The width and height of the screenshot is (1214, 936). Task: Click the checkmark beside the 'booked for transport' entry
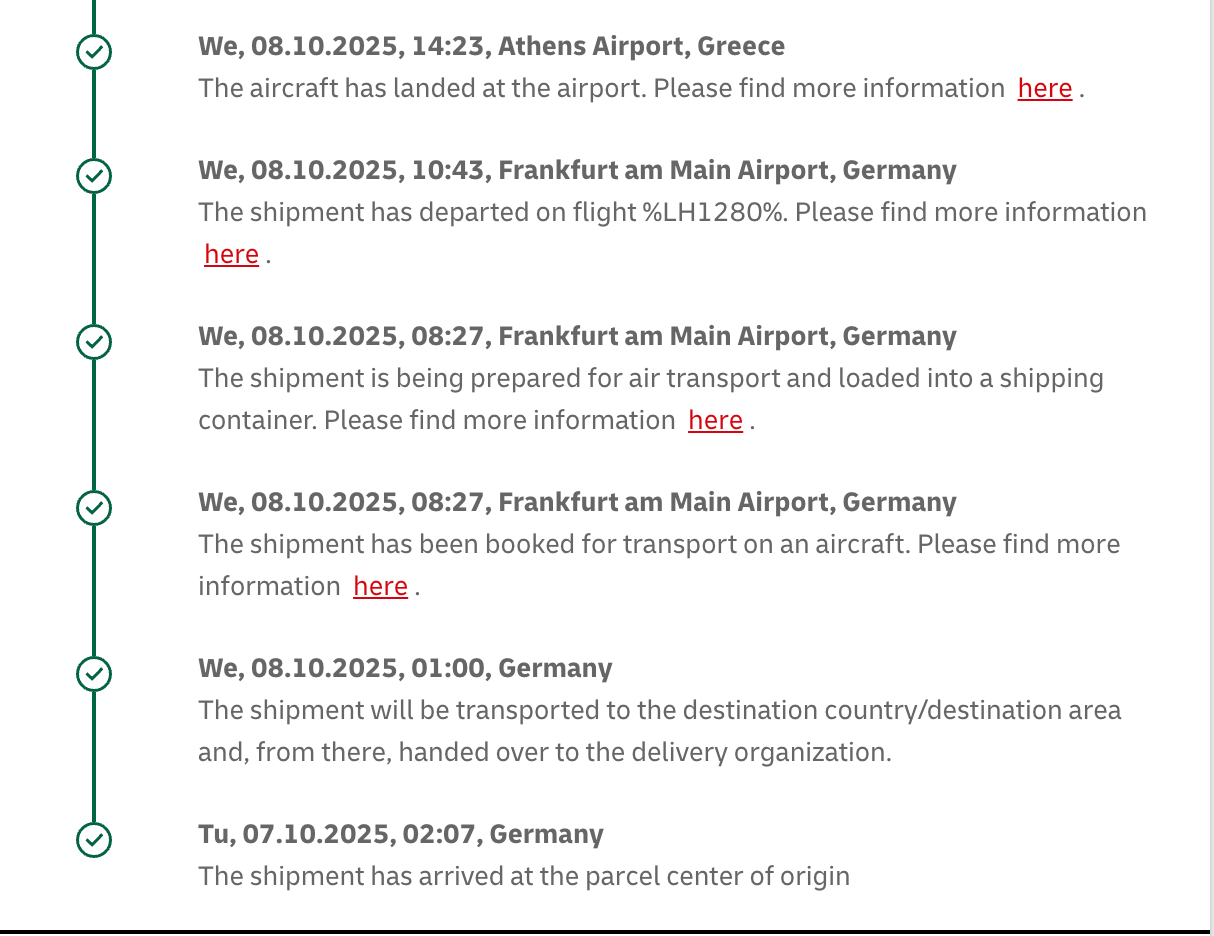tap(94, 508)
